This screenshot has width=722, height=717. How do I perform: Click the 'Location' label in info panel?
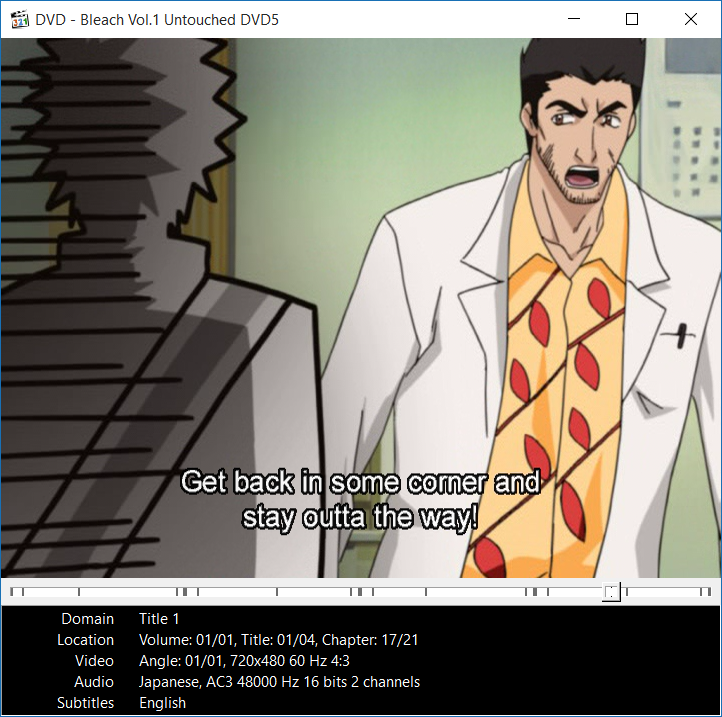click(85, 640)
